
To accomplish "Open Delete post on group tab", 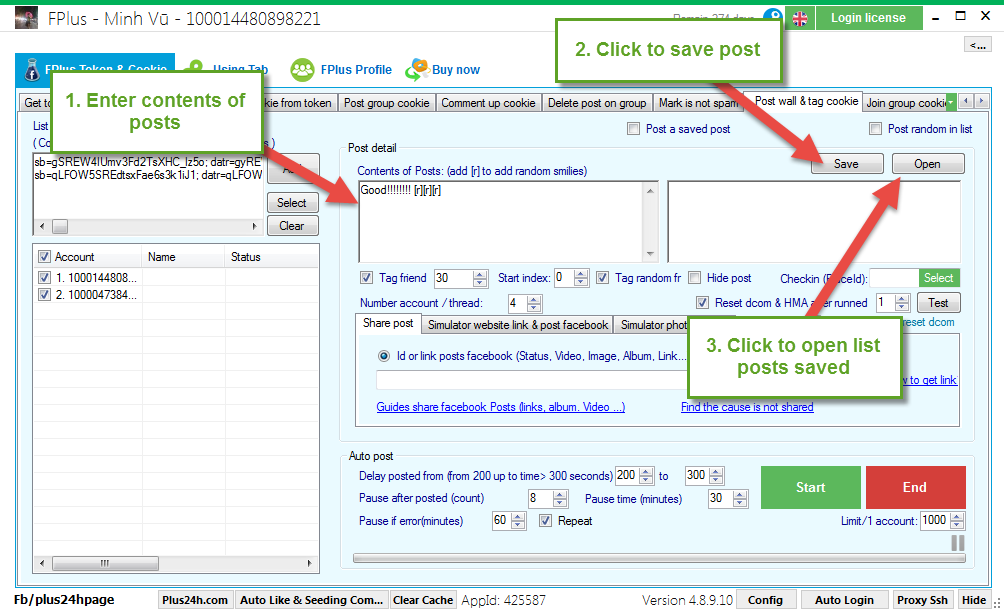I will click(597, 102).
